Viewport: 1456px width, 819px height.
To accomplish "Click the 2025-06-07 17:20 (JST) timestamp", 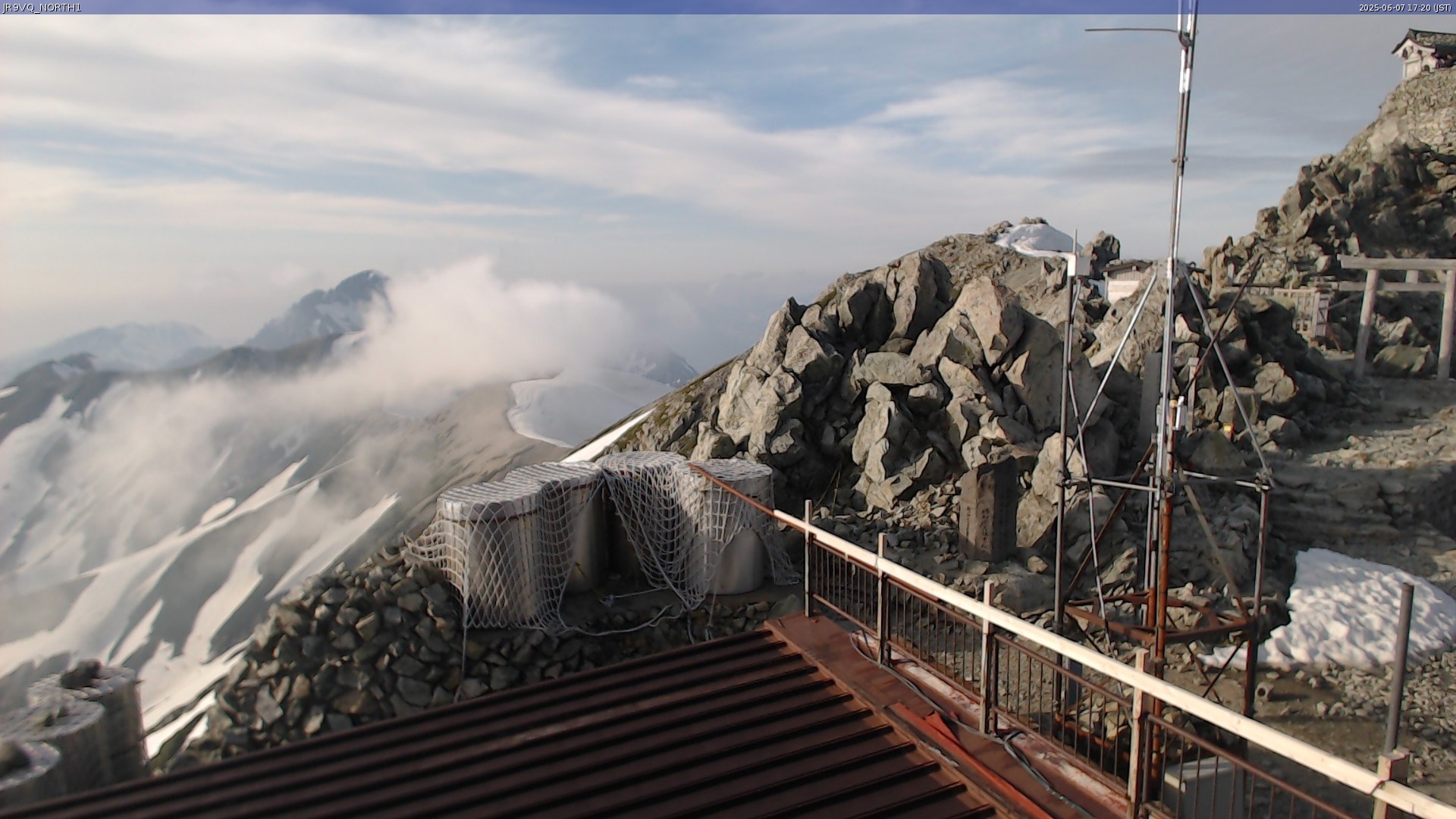I will click(x=1406, y=8).
